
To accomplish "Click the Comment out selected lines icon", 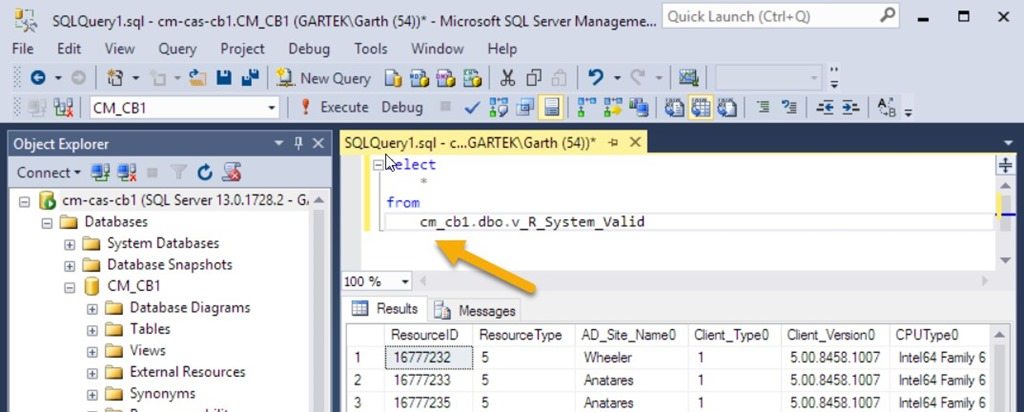I will tap(762, 107).
